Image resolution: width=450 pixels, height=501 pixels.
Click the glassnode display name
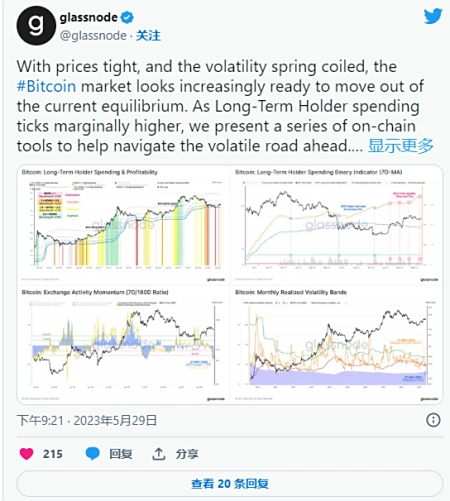pos(89,17)
